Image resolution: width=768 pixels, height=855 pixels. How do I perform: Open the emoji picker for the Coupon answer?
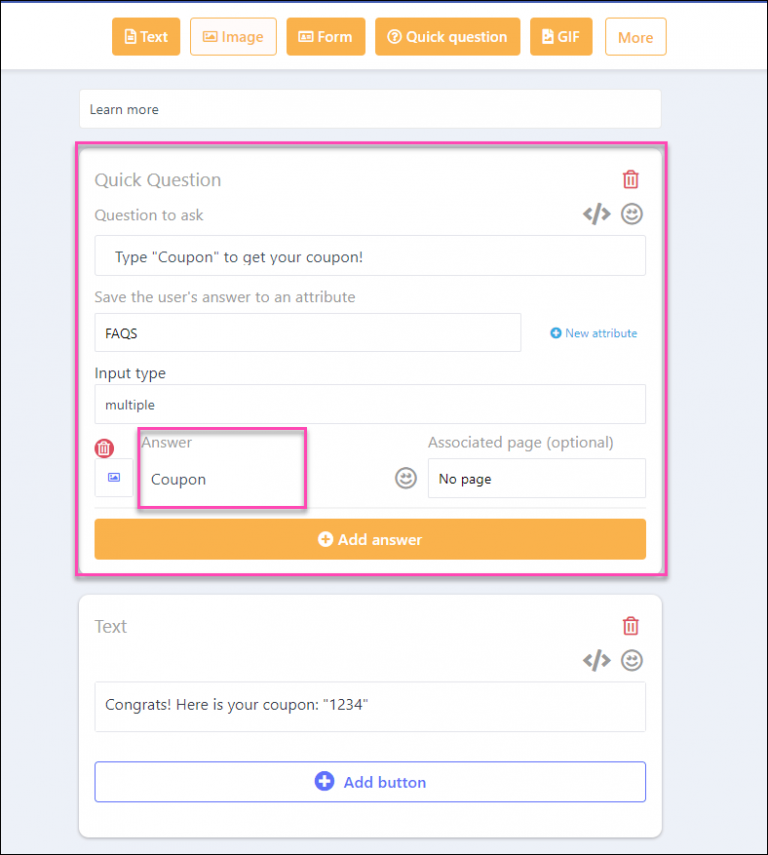pos(405,478)
